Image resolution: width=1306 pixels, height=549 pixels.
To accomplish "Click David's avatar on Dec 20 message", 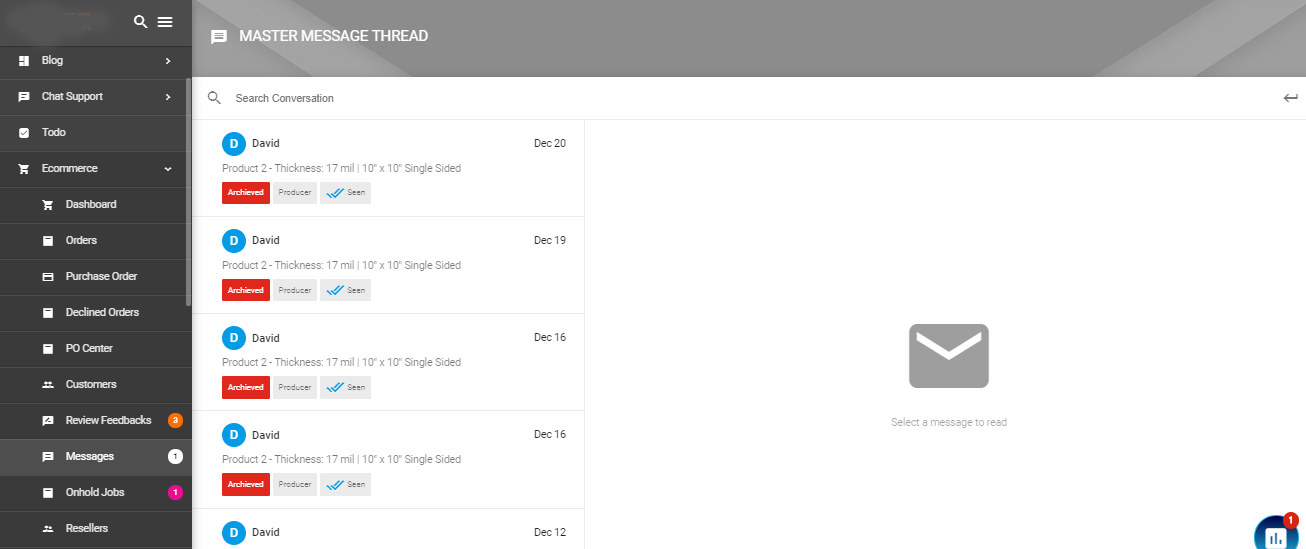I will click(233, 144).
